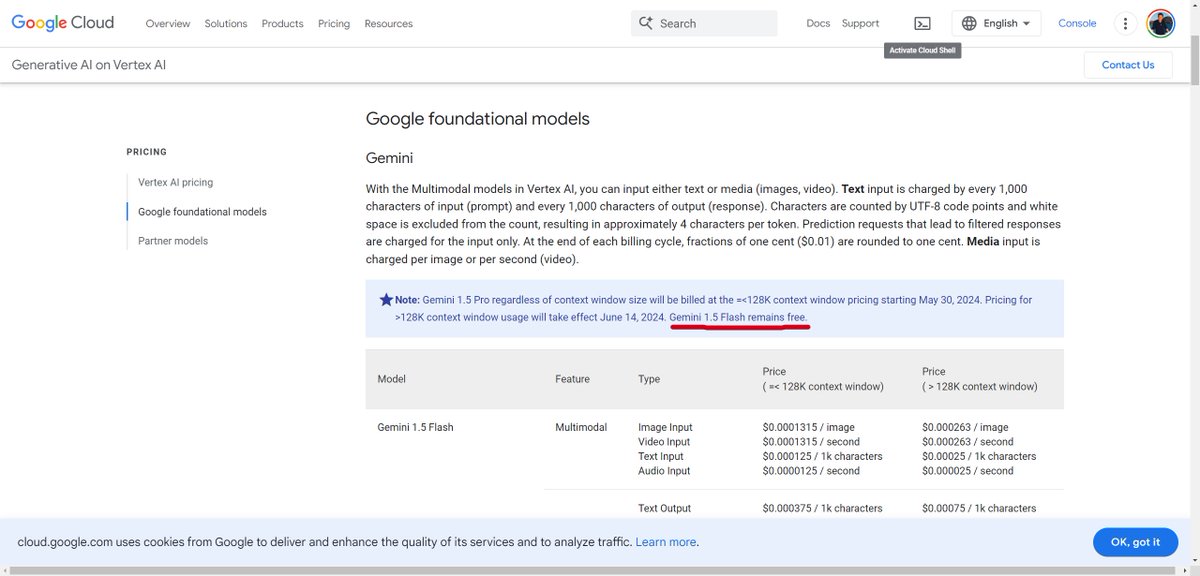1200x576 pixels.
Task: Accept cookies with OK, got it
Action: point(1135,542)
